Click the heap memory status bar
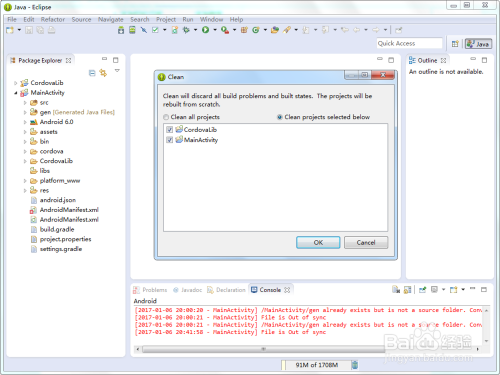This screenshot has width=500, height=375. tap(316, 365)
